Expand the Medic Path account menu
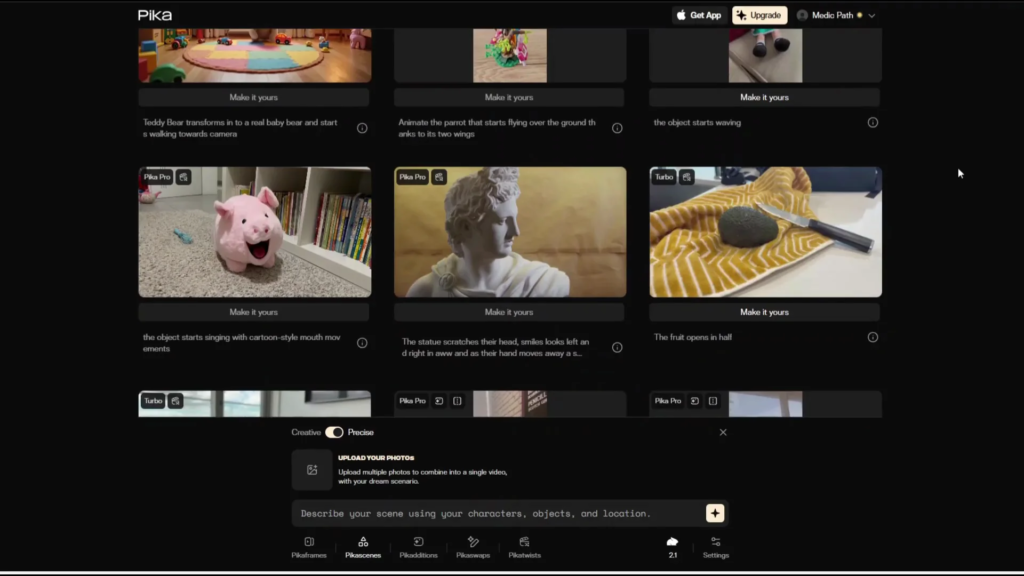1024x576 pixels. tap(837, 15)
